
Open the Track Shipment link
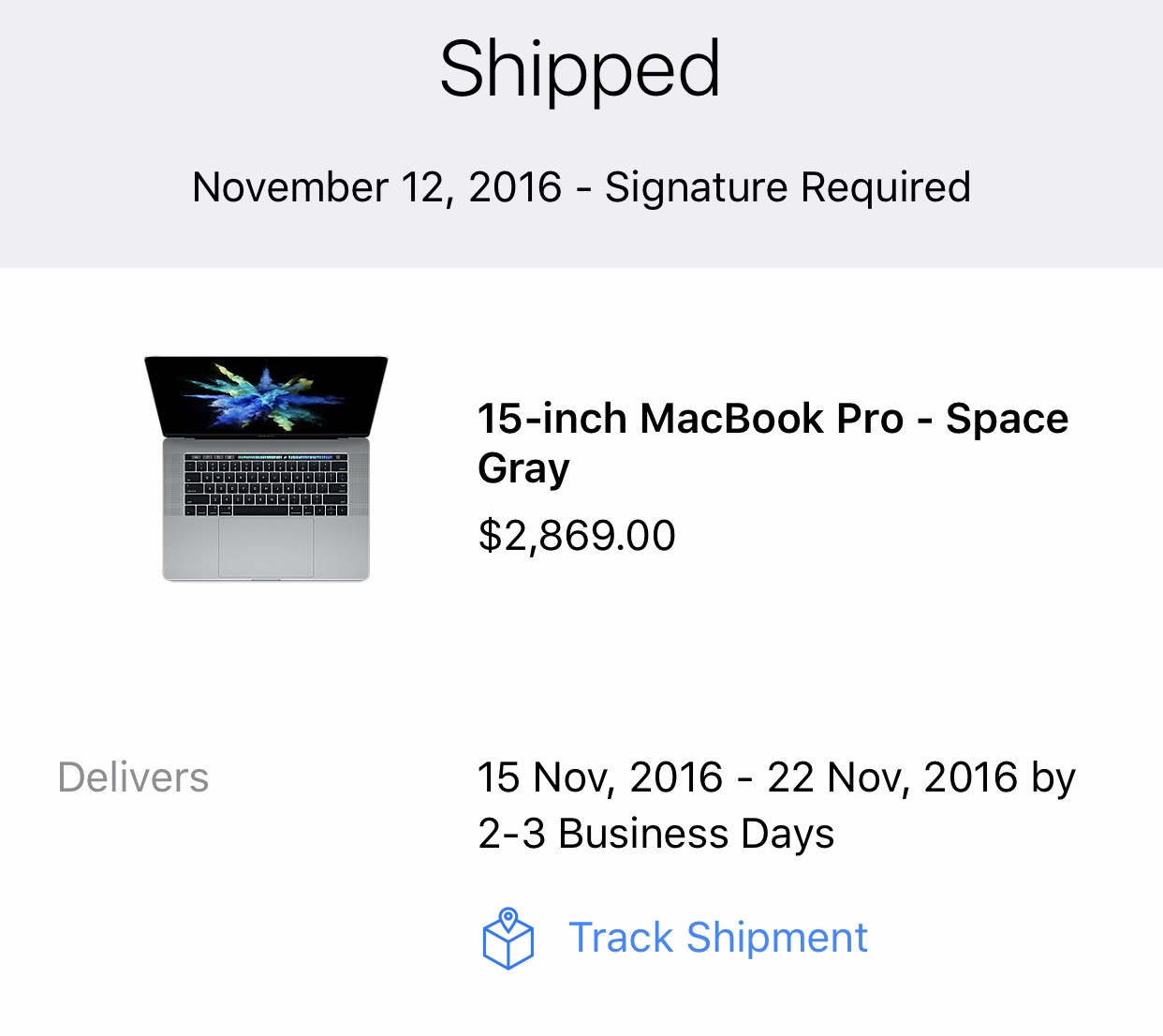[718, 938]
